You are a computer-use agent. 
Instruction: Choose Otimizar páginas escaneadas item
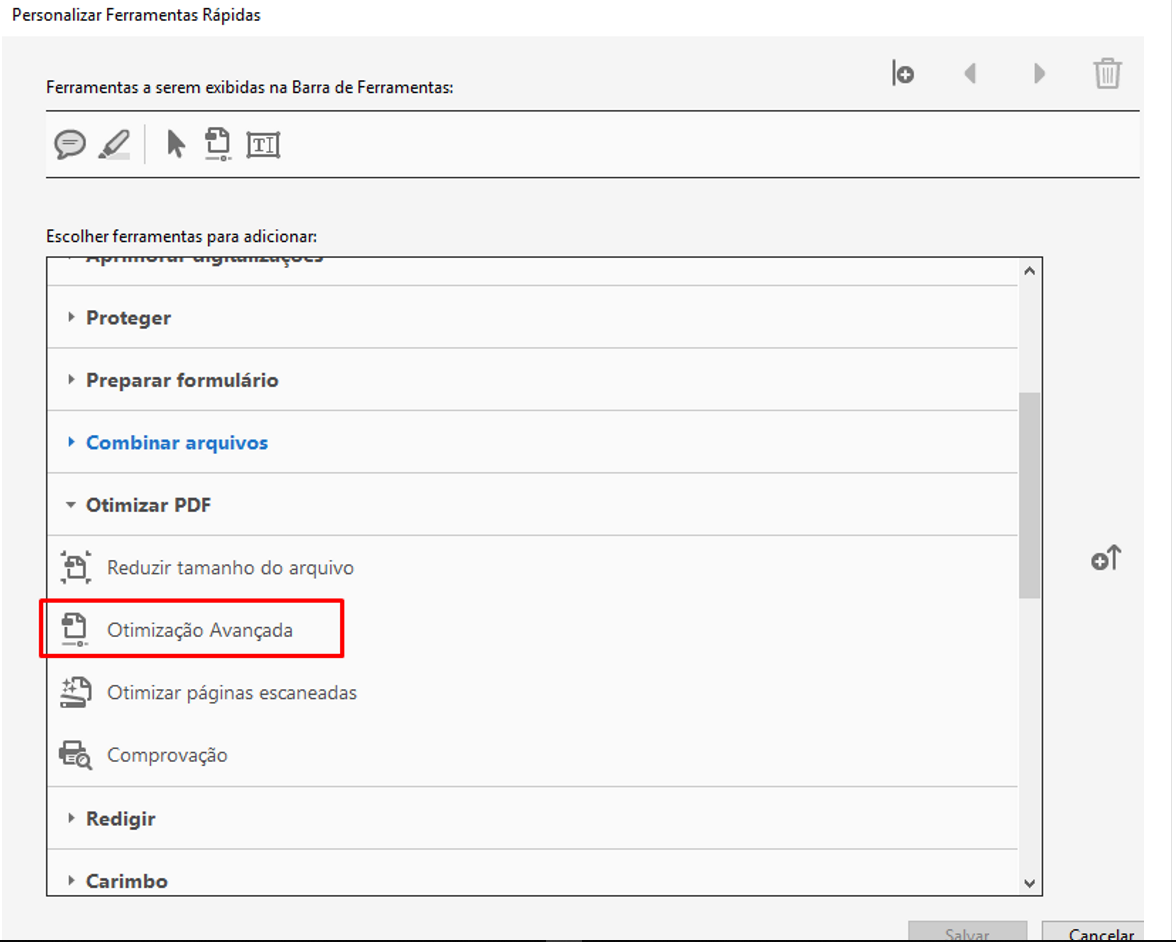tap(231, 693)
